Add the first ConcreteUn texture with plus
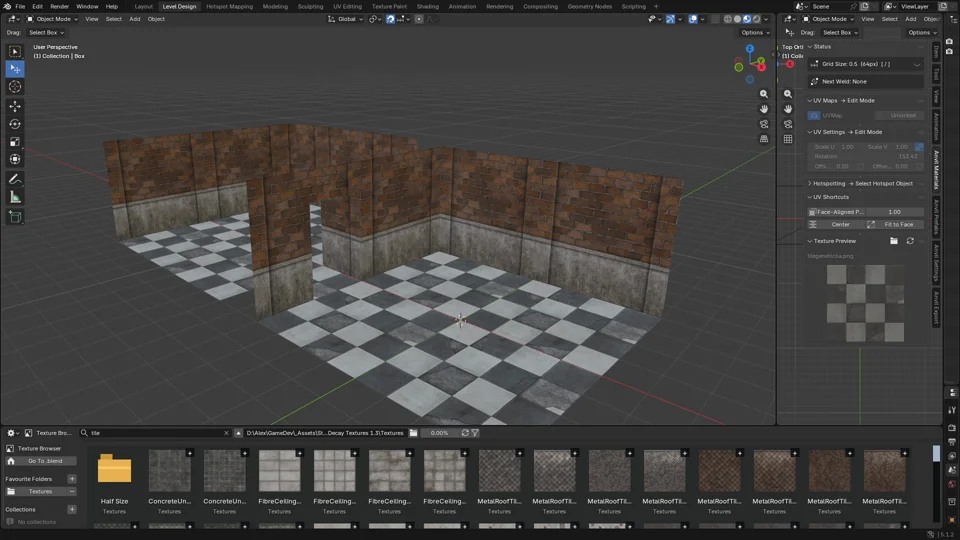The image size is (960, 540). (190, 453)
